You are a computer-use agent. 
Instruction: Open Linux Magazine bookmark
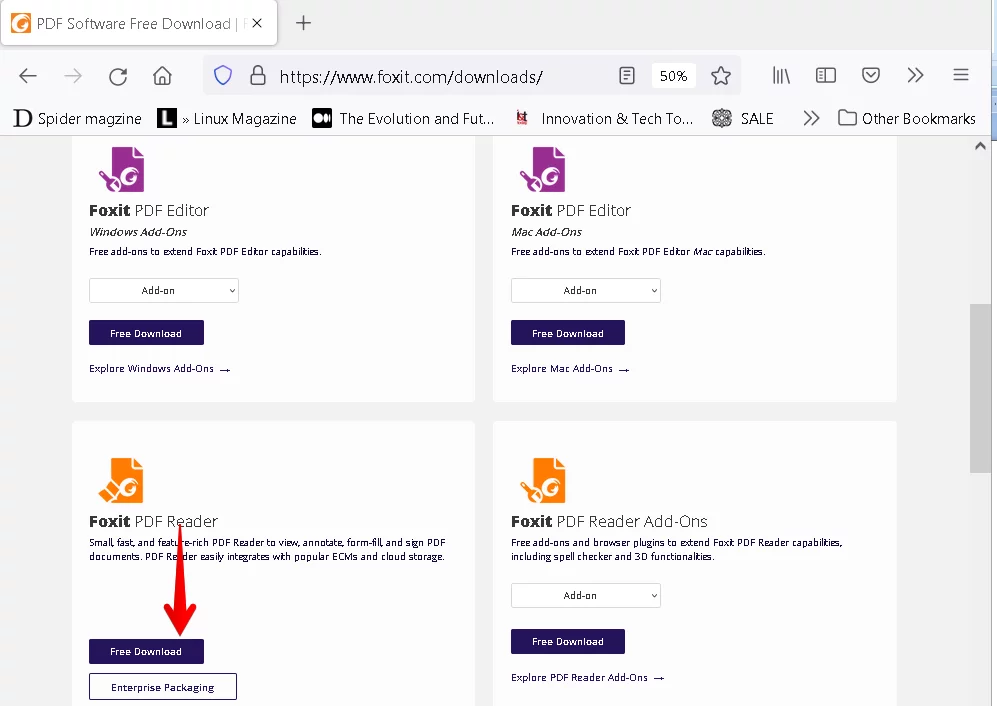[x=227, y=118]
